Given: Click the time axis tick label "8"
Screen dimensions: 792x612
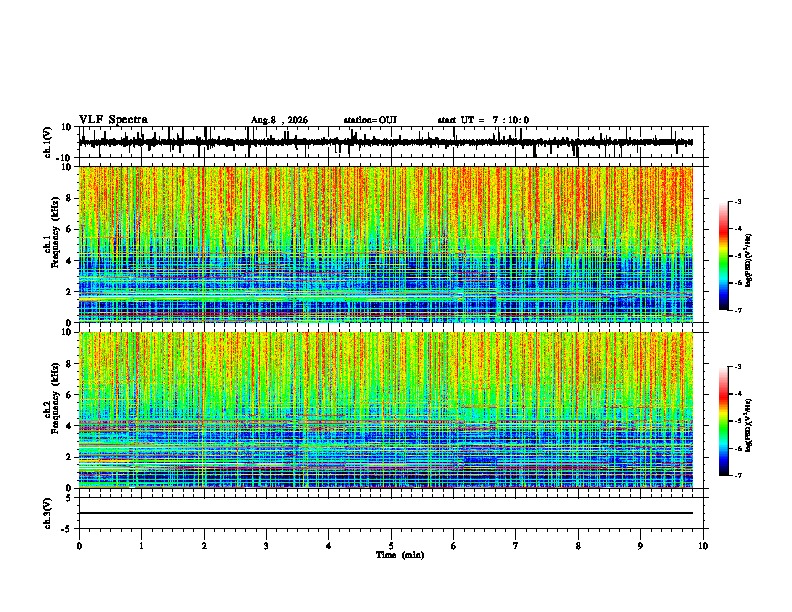Looking at the screenshot, I should 578,546.
